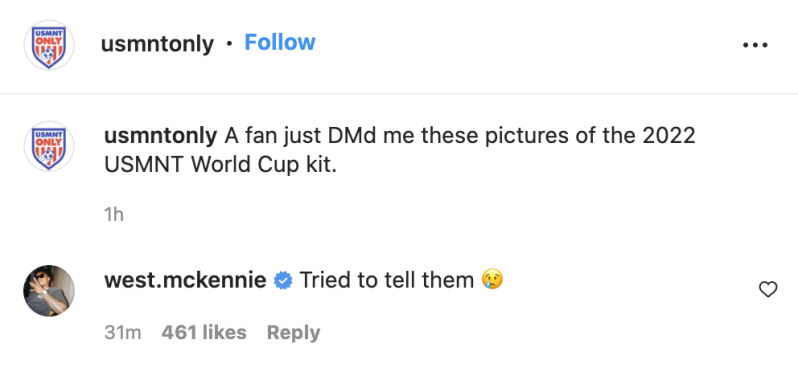This screenshot has height=368, width=798.
Task: Like west.mckennie's comment with the heart
Action: click(768, 289)
